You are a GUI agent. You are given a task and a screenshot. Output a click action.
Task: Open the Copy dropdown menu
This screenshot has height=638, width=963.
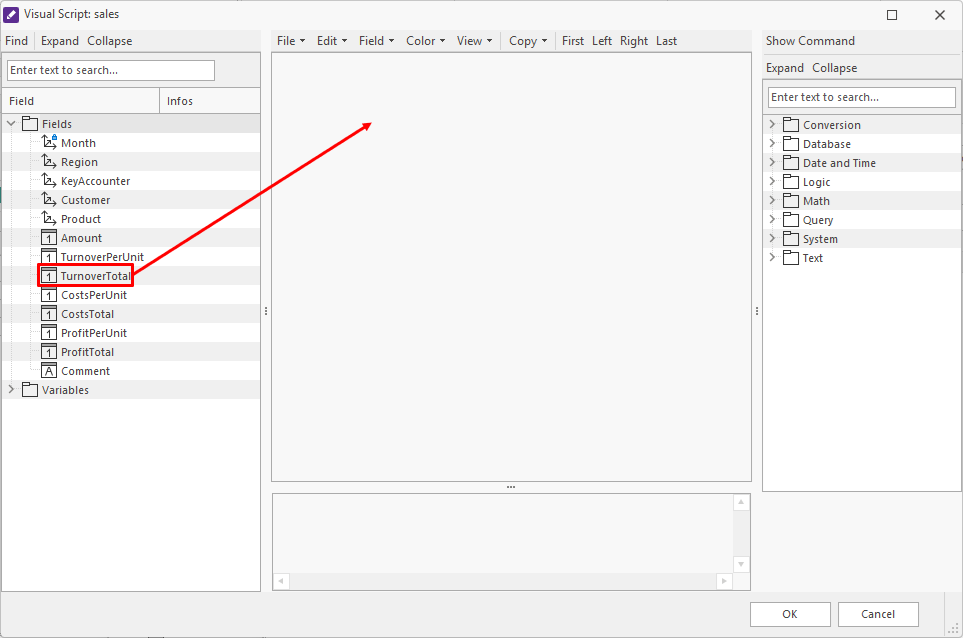tap(528, 41)
